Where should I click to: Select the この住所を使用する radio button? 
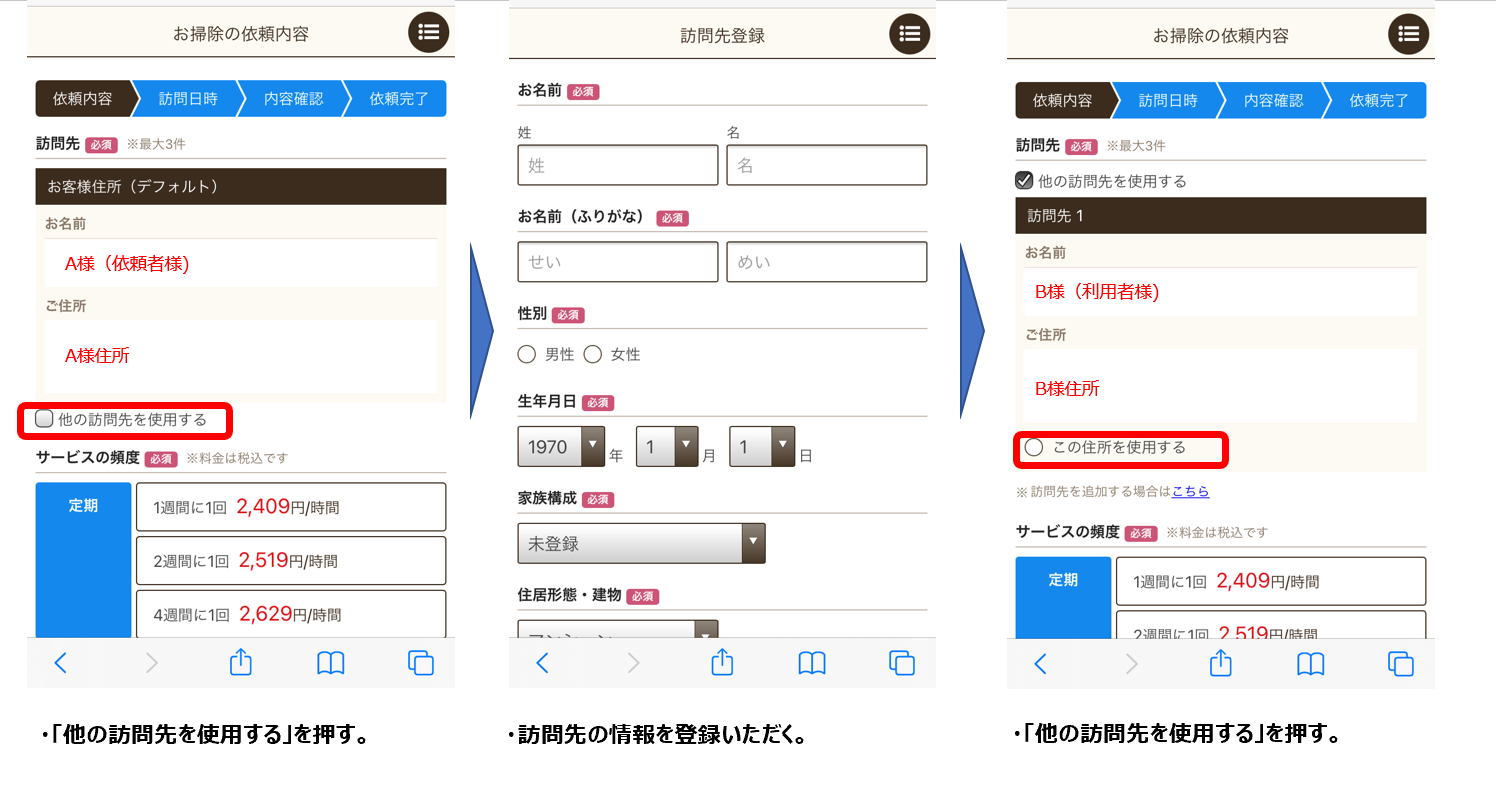point(1034,448)
